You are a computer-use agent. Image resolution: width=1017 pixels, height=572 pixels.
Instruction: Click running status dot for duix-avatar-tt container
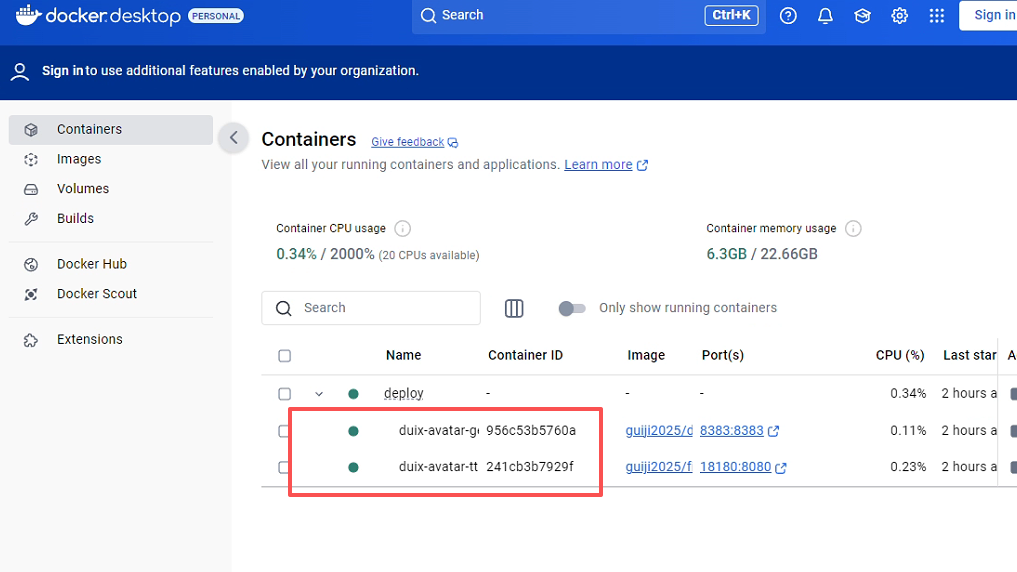(353, 467)
